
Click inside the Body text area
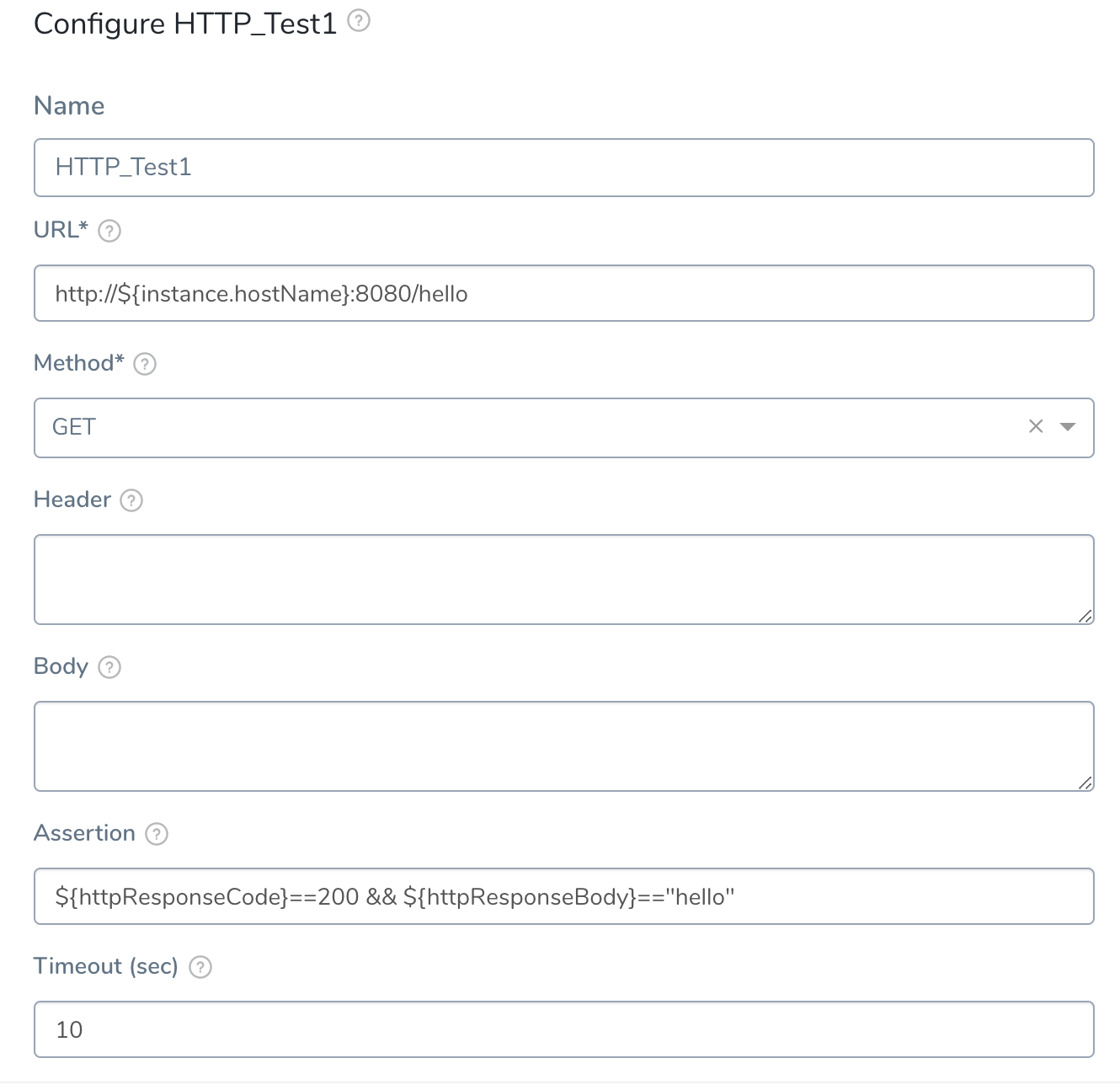click(564, 746)
